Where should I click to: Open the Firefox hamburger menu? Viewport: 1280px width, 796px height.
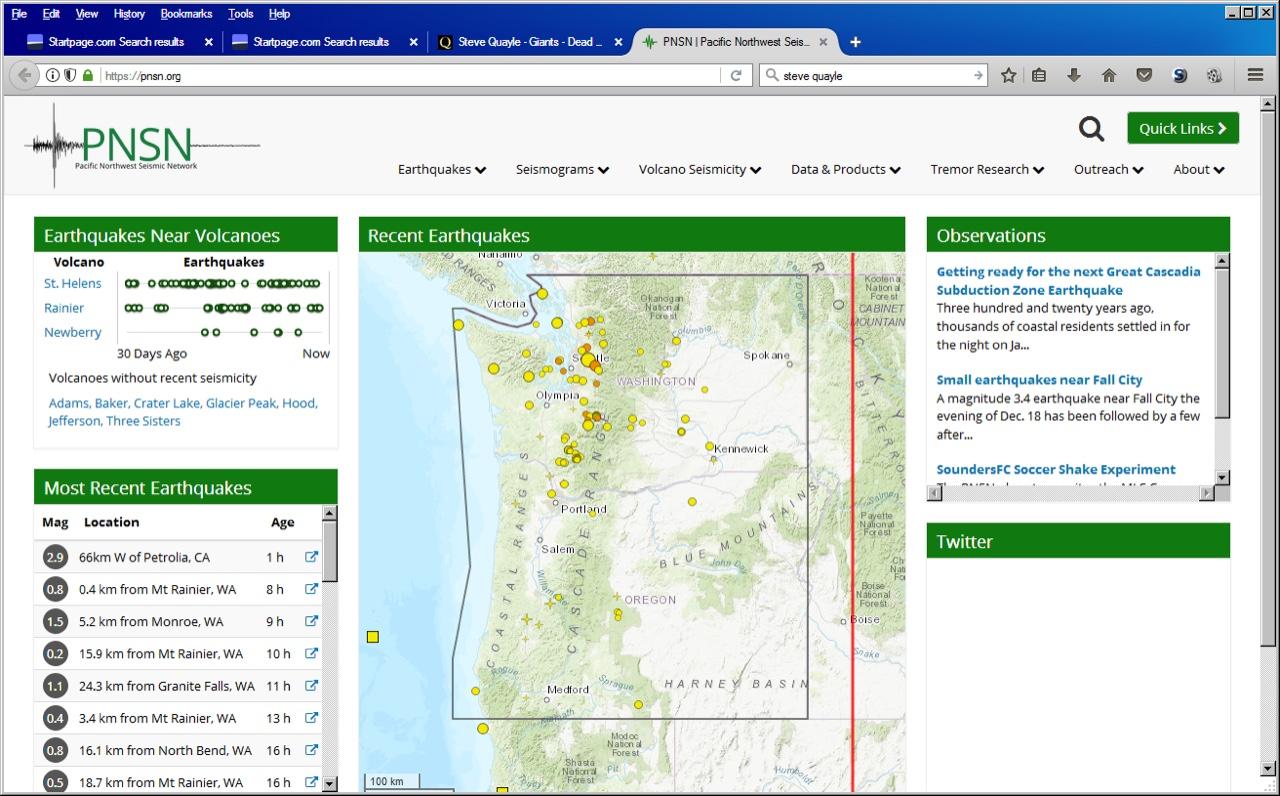(1255, 75)
